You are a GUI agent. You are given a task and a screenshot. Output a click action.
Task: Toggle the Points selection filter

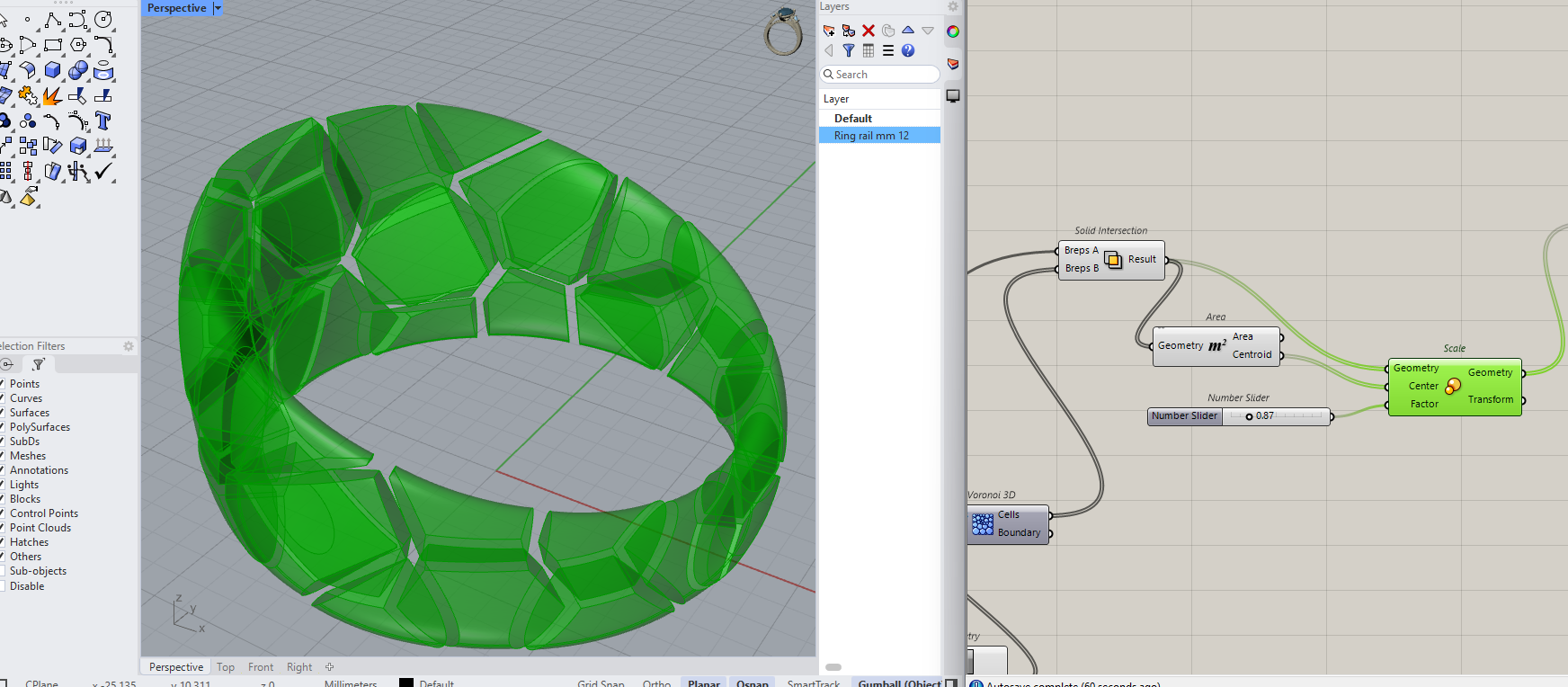pyautogui.click(x=24, y=384)
